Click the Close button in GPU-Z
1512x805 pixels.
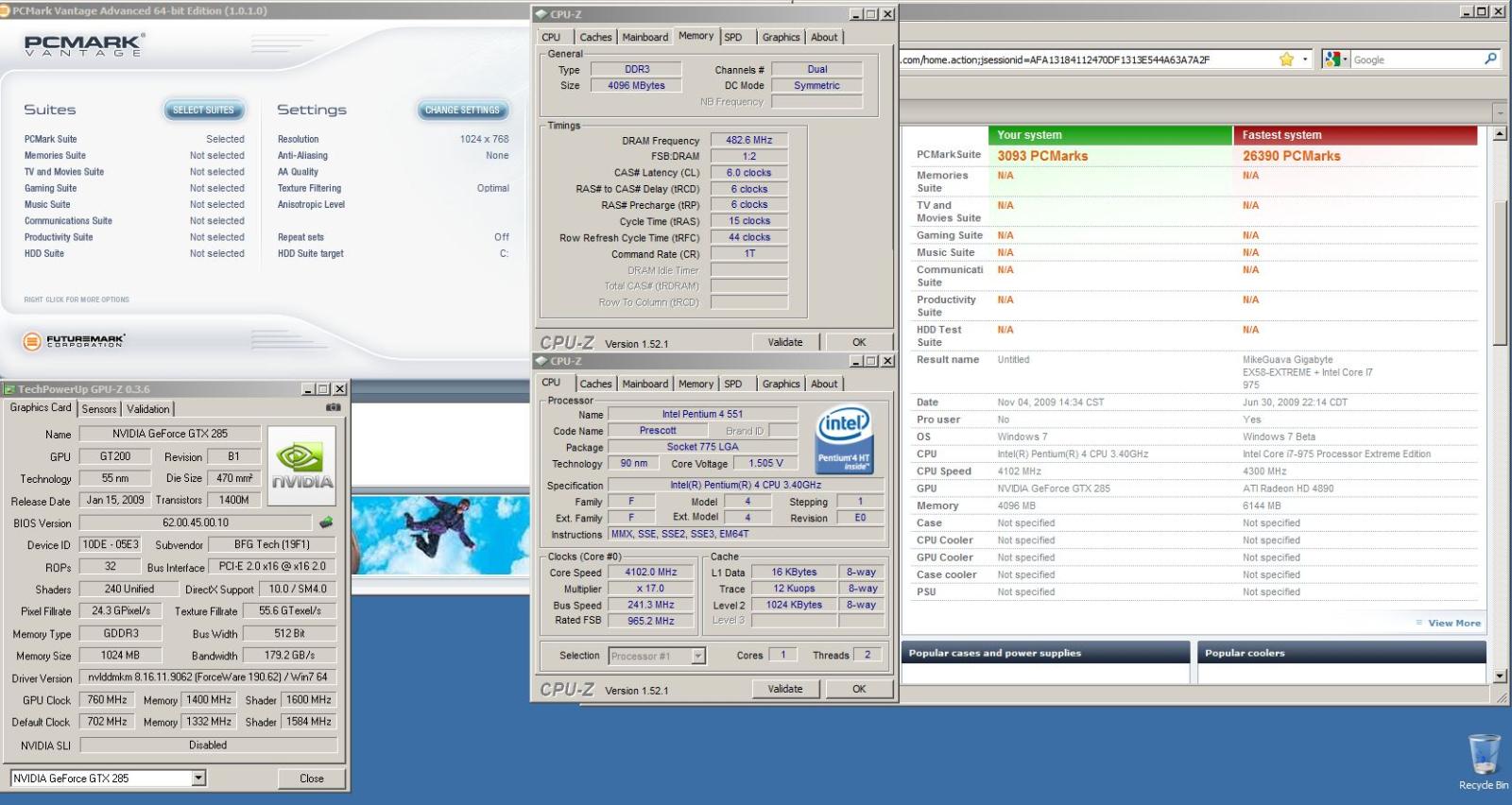tap(312, 779)
